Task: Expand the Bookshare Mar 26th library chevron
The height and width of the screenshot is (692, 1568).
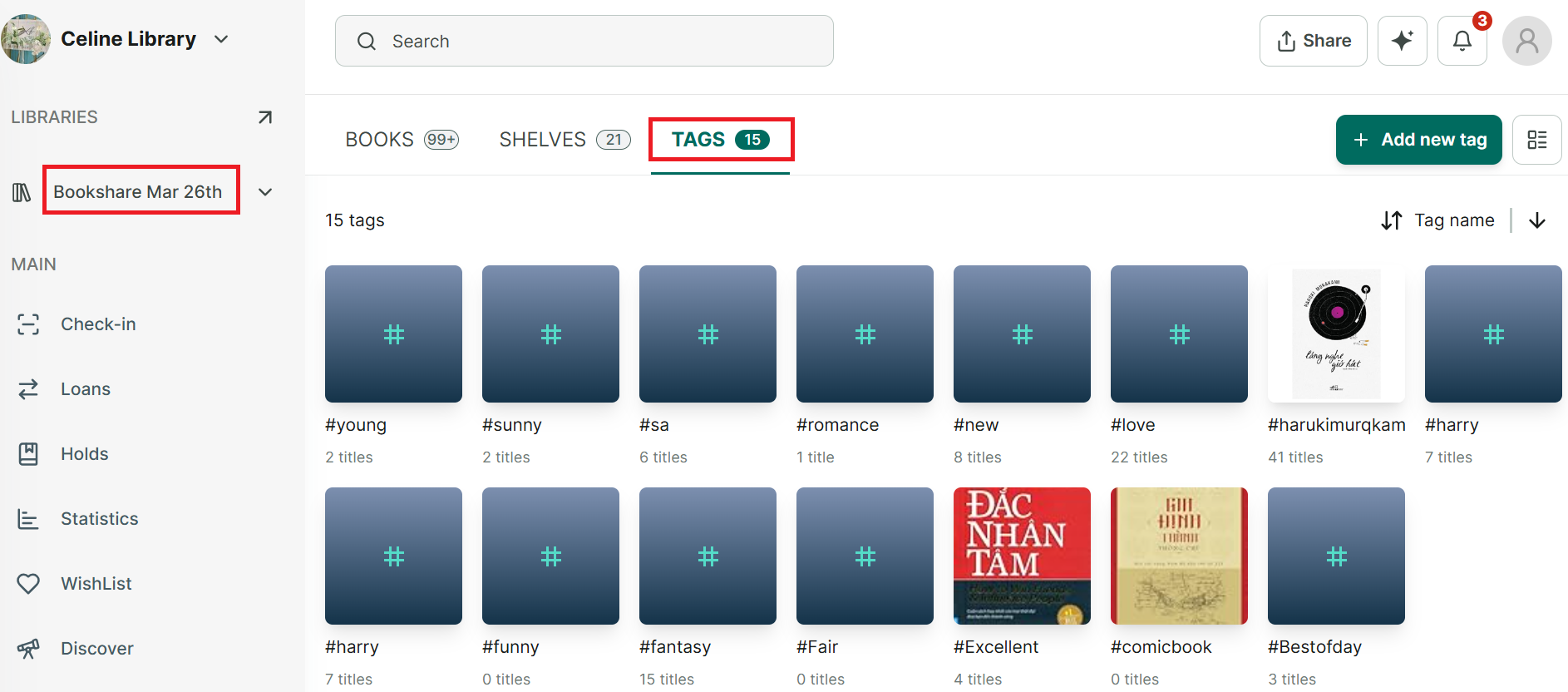Action: [265, 192]
